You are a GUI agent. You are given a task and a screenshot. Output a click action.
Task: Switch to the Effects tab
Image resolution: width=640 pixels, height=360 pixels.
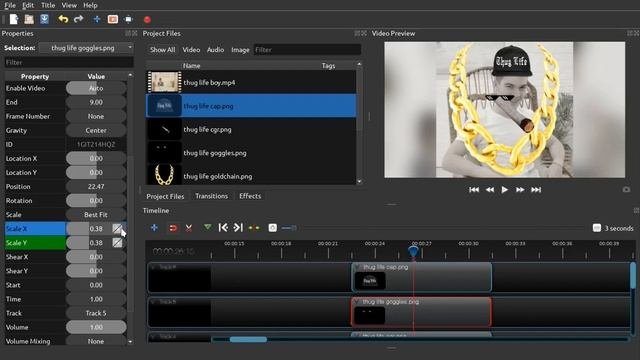pos(250,196)
